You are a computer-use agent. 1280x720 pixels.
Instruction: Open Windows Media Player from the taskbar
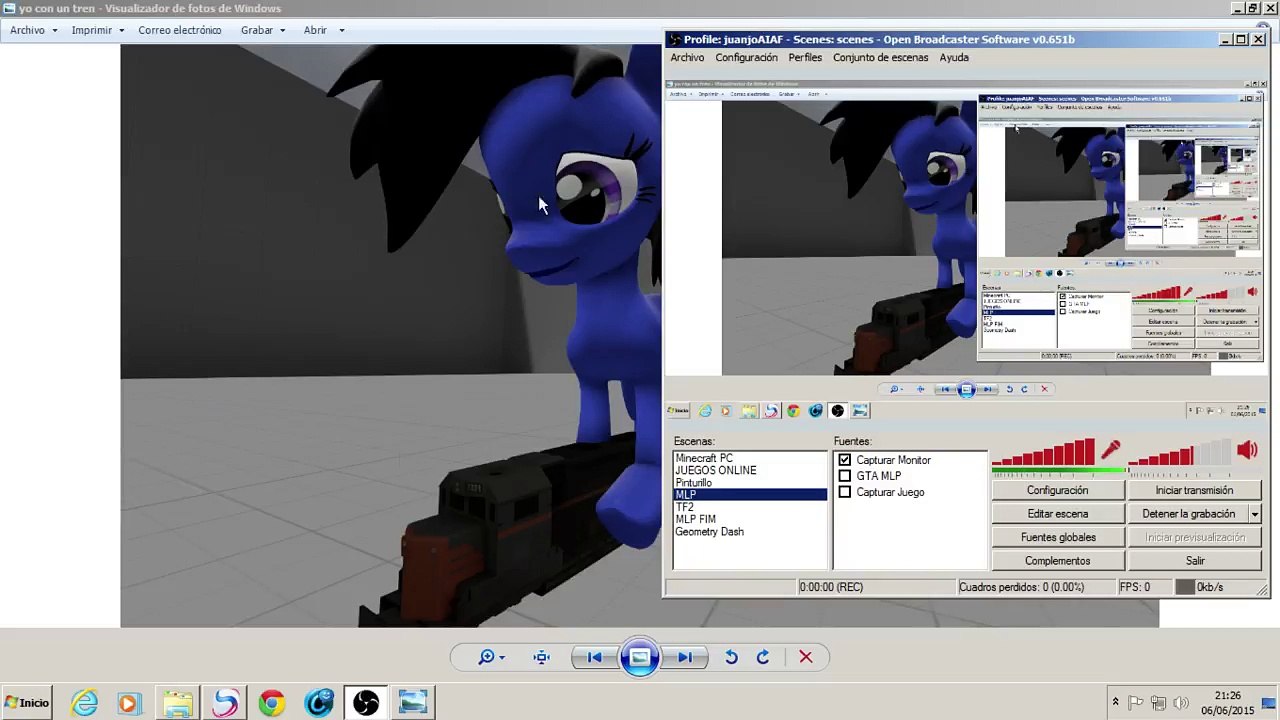point(128,704)
